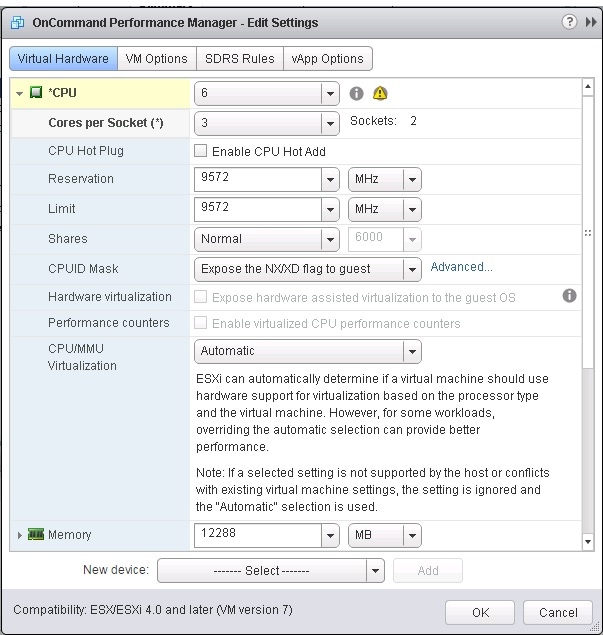The height and width of the screenshot is (635, 603).
Task: Click the CPU Hot Plug label
Action: 86,151
